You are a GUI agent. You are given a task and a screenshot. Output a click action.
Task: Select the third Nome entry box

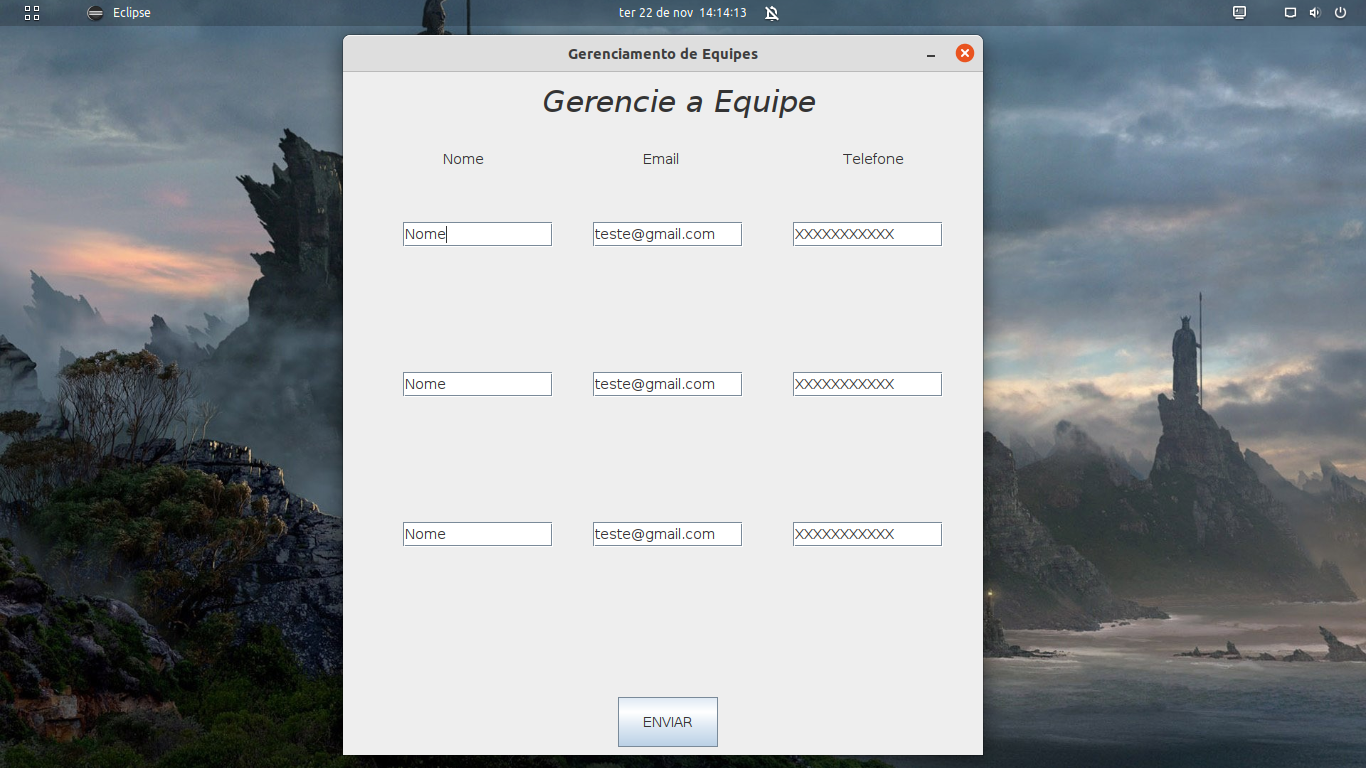tap(477, 533)
